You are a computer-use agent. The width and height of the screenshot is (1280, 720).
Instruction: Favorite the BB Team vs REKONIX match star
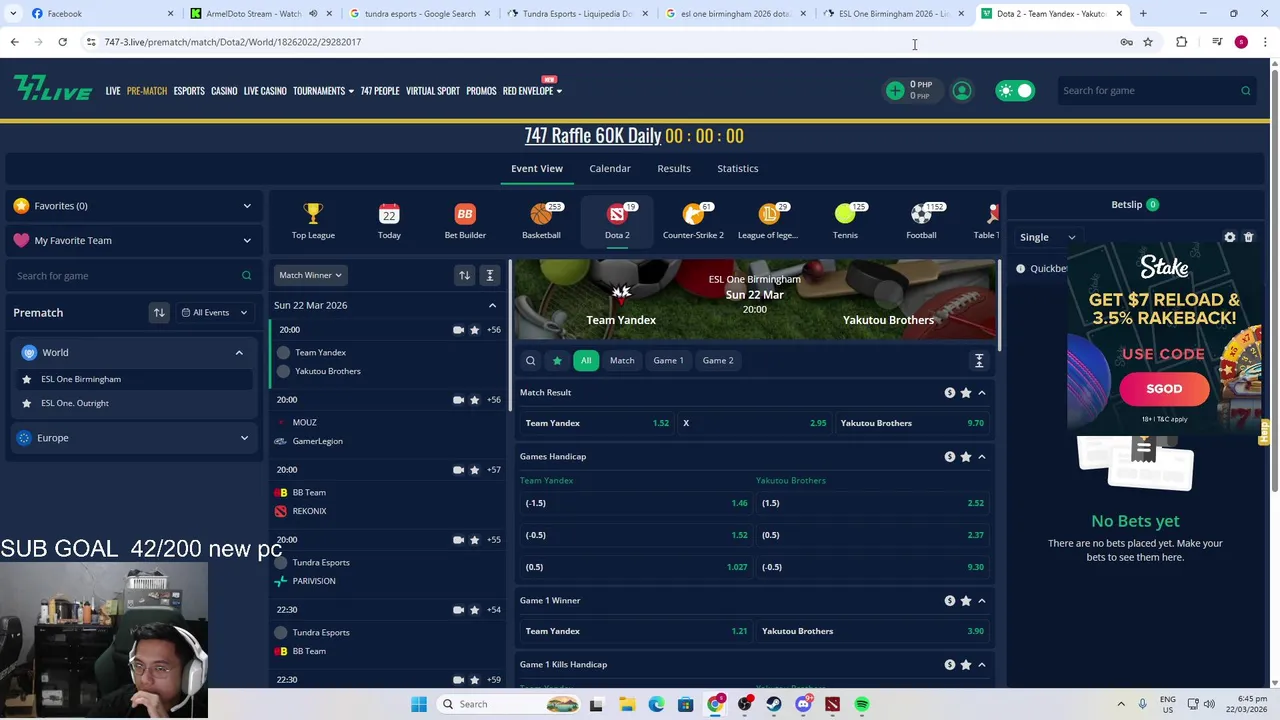475,470
